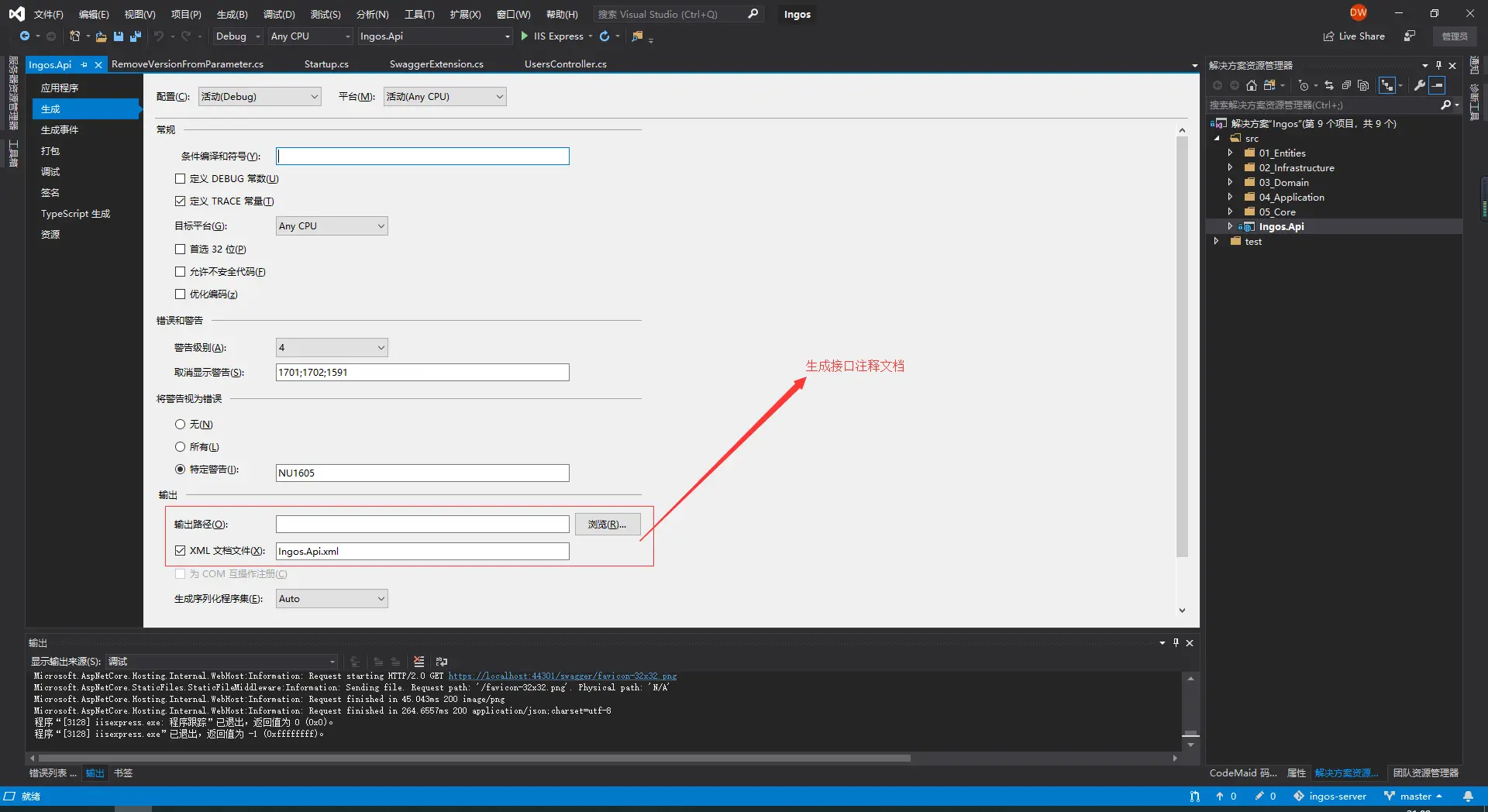Check the optimize code checkbox
1488x812 pixels.
tap(180, 294)
